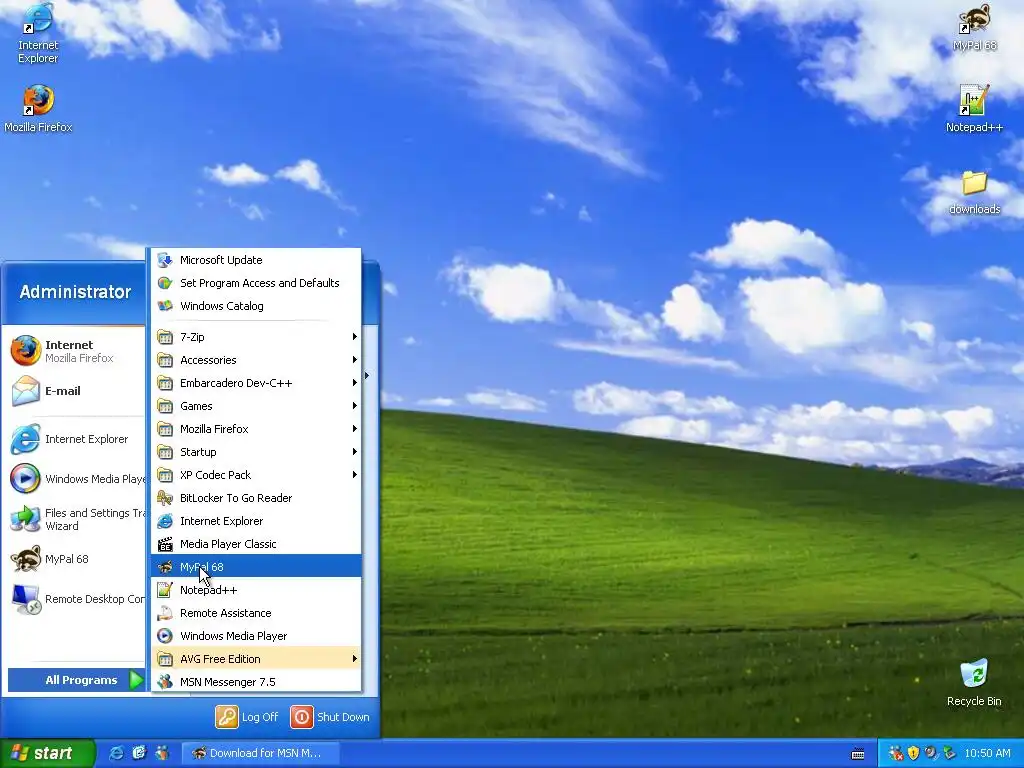The height and width of the screenshot is (768, 1024).
Task: Select the downloads folder on desktop
Action: coord(974,192)
